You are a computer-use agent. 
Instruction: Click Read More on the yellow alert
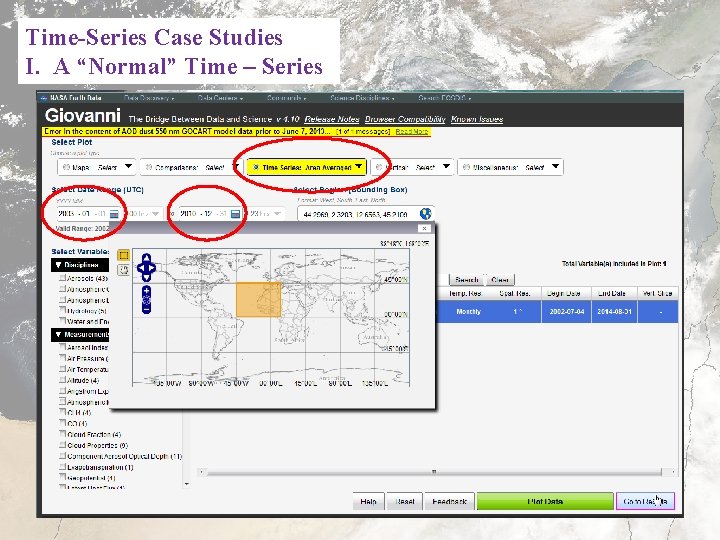point(411,132)
